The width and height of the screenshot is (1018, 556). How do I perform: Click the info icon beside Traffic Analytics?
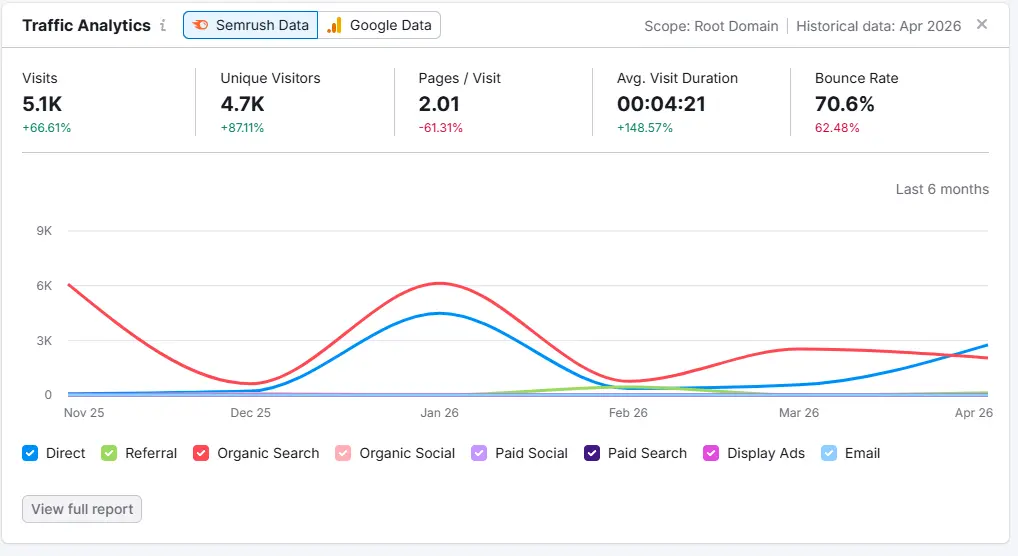tap(163, 25)
